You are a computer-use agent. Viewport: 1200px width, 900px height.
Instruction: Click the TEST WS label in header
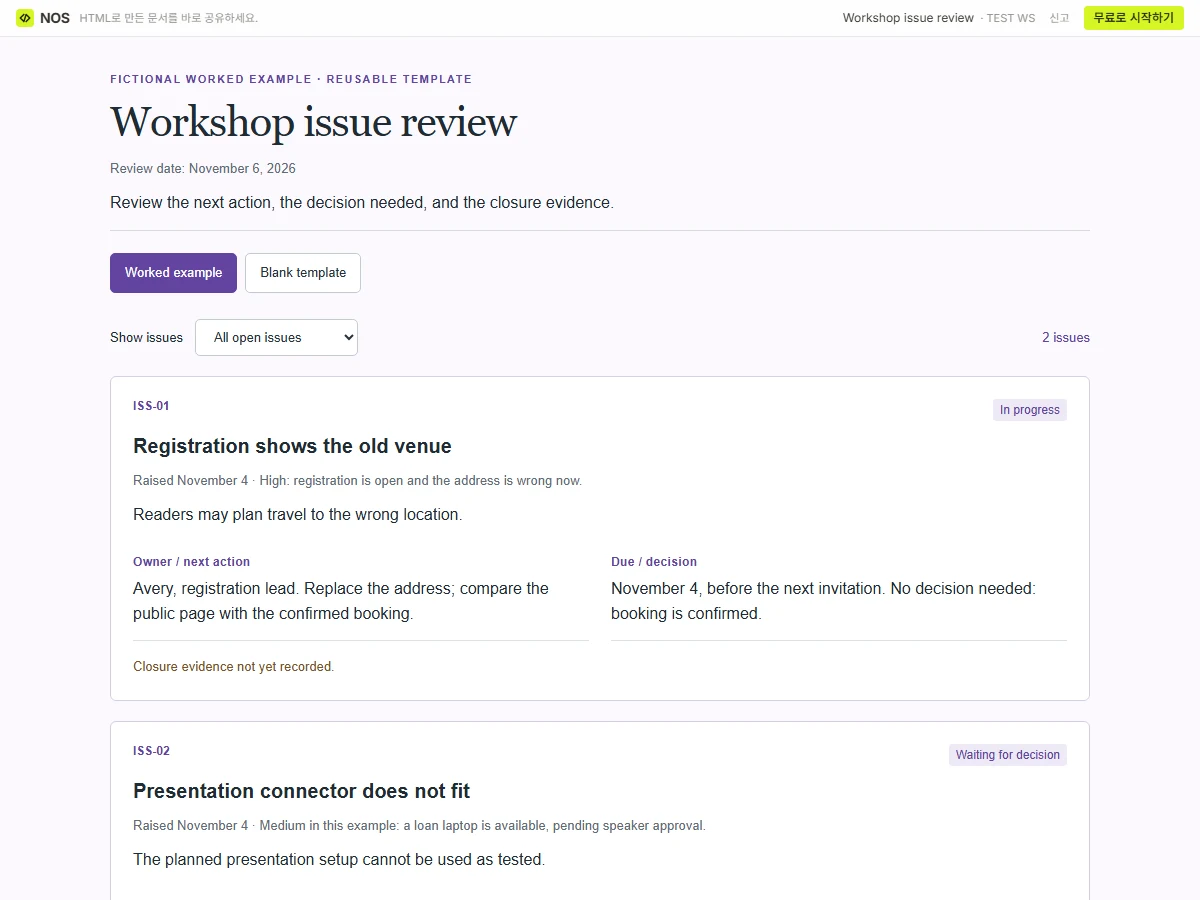pos(1010,18)
